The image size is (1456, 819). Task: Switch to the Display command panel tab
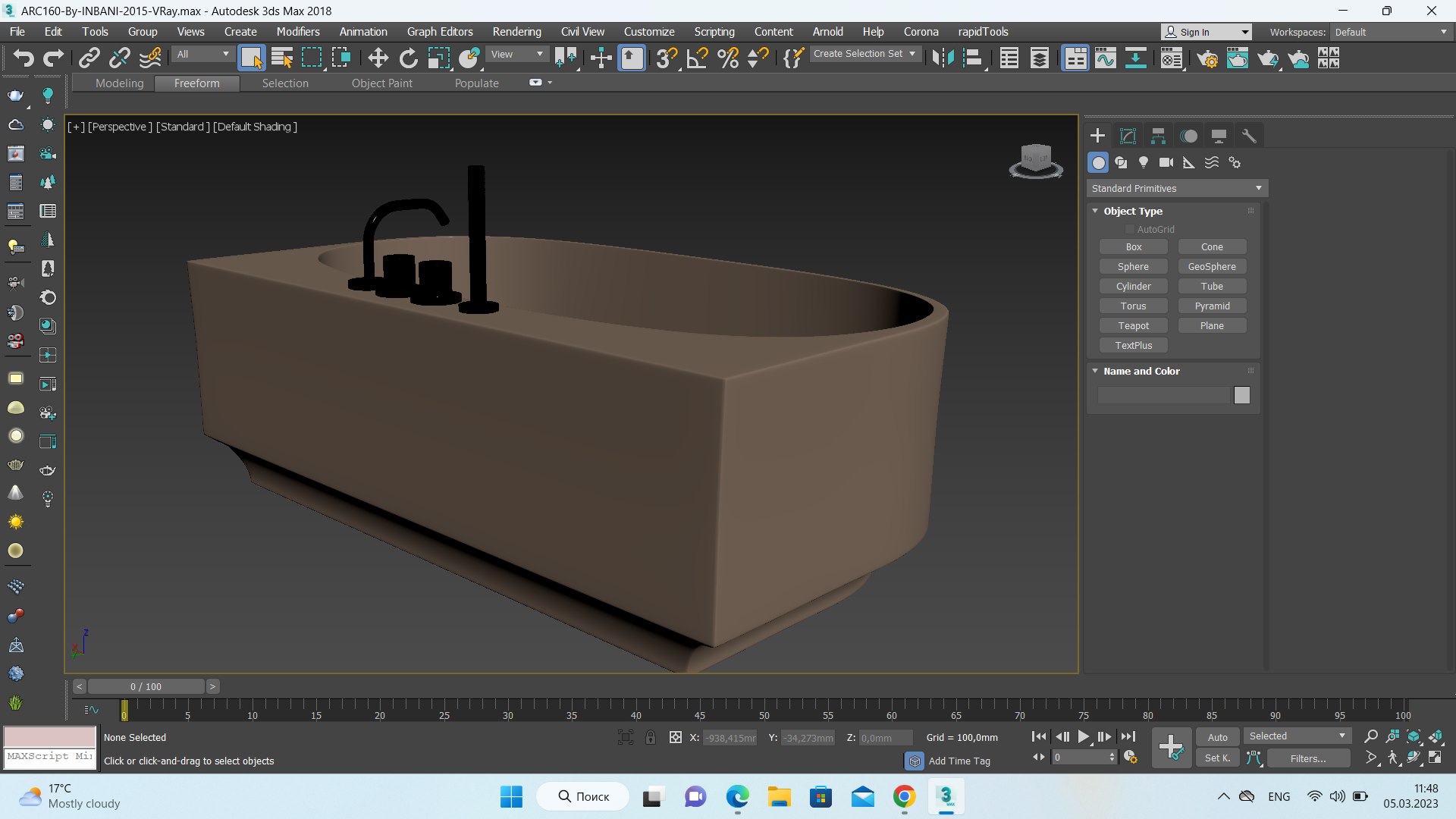click(1219, 136)
